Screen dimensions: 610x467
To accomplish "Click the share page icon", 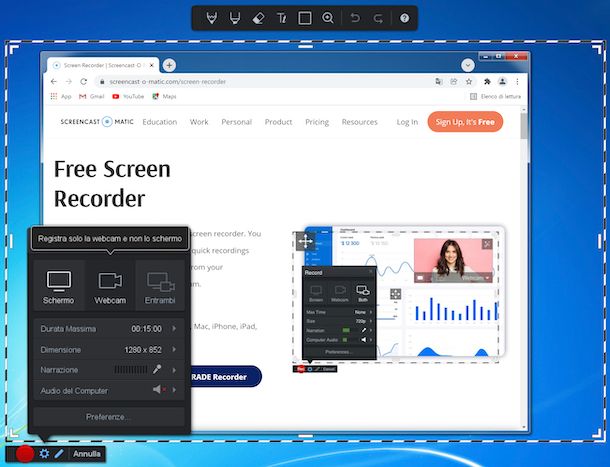I will [x=454, y=82].
